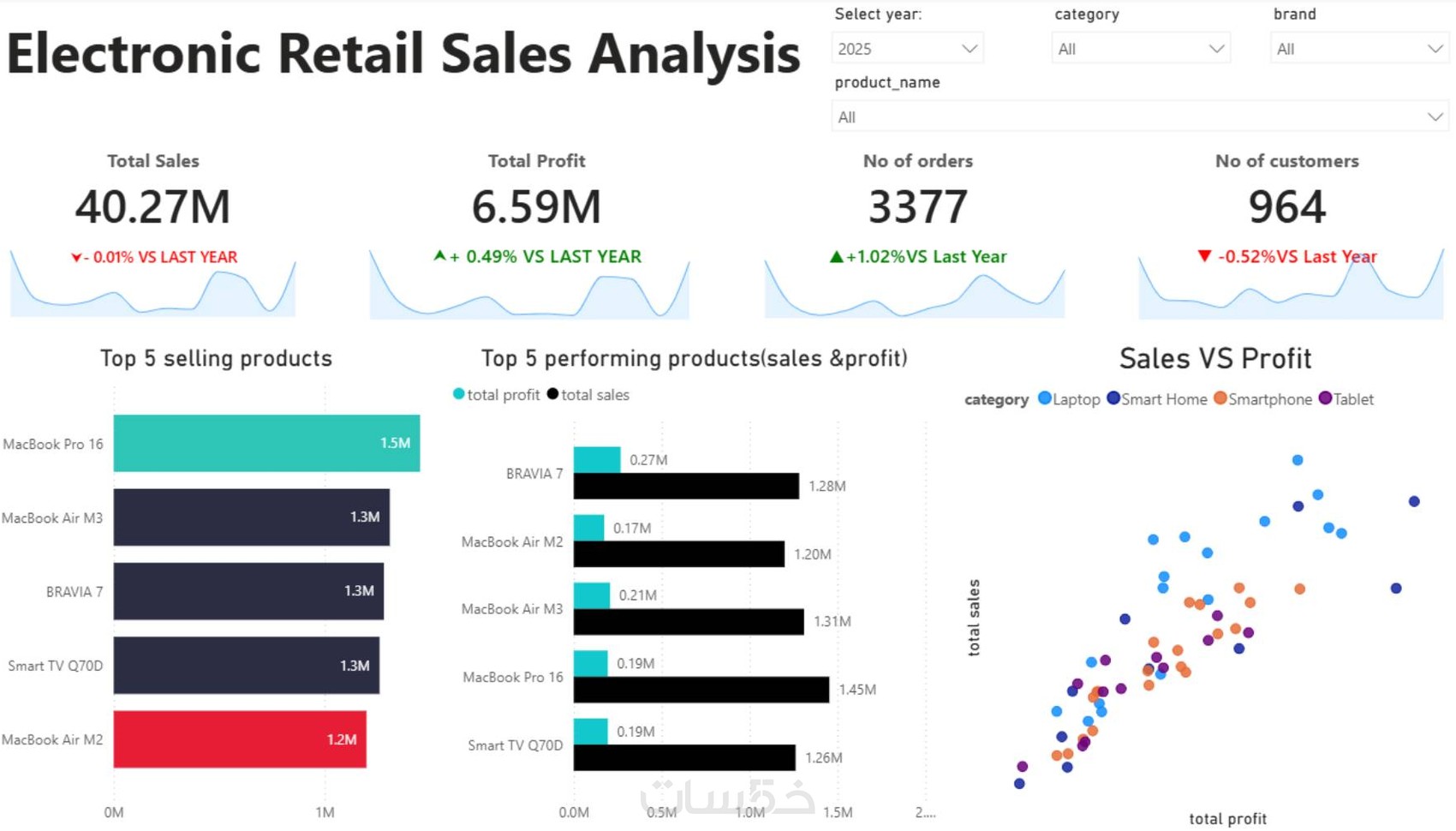Expand the product_name slicer dropdown
1456x831 pixels.
coord(1140,117)
